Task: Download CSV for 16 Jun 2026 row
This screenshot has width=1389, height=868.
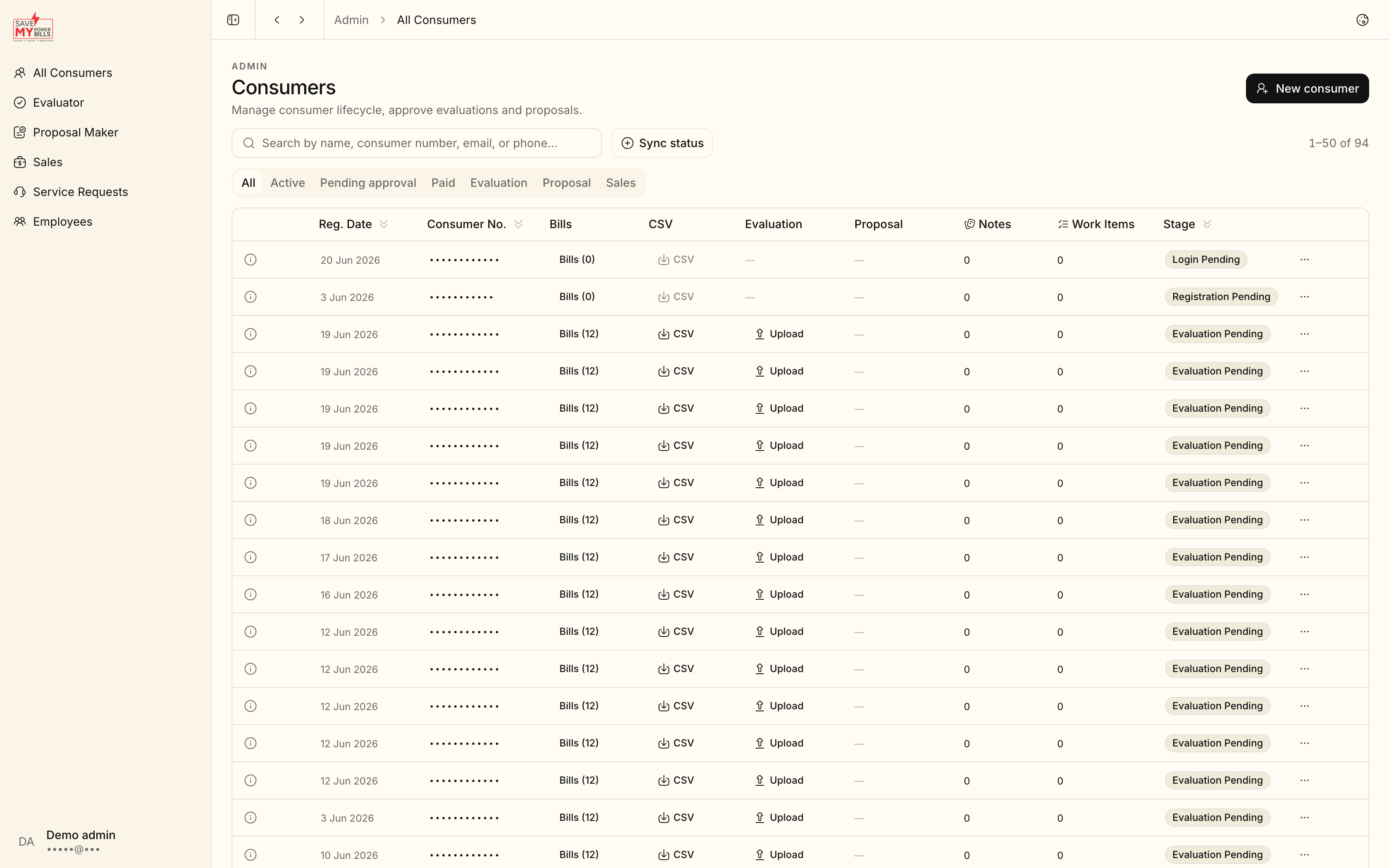Action: pyautogui.click(x=675, y=595)
